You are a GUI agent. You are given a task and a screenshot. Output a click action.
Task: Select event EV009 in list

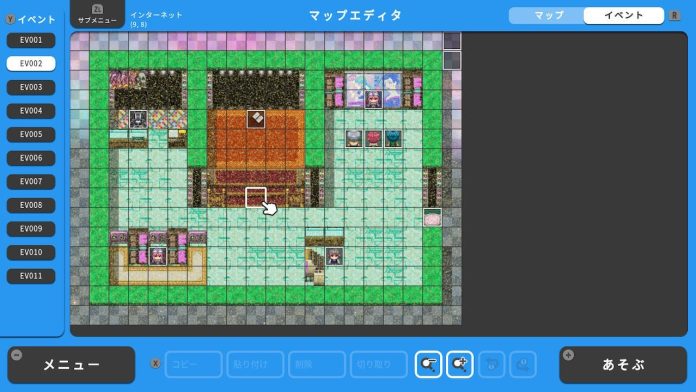pos(31,229)
